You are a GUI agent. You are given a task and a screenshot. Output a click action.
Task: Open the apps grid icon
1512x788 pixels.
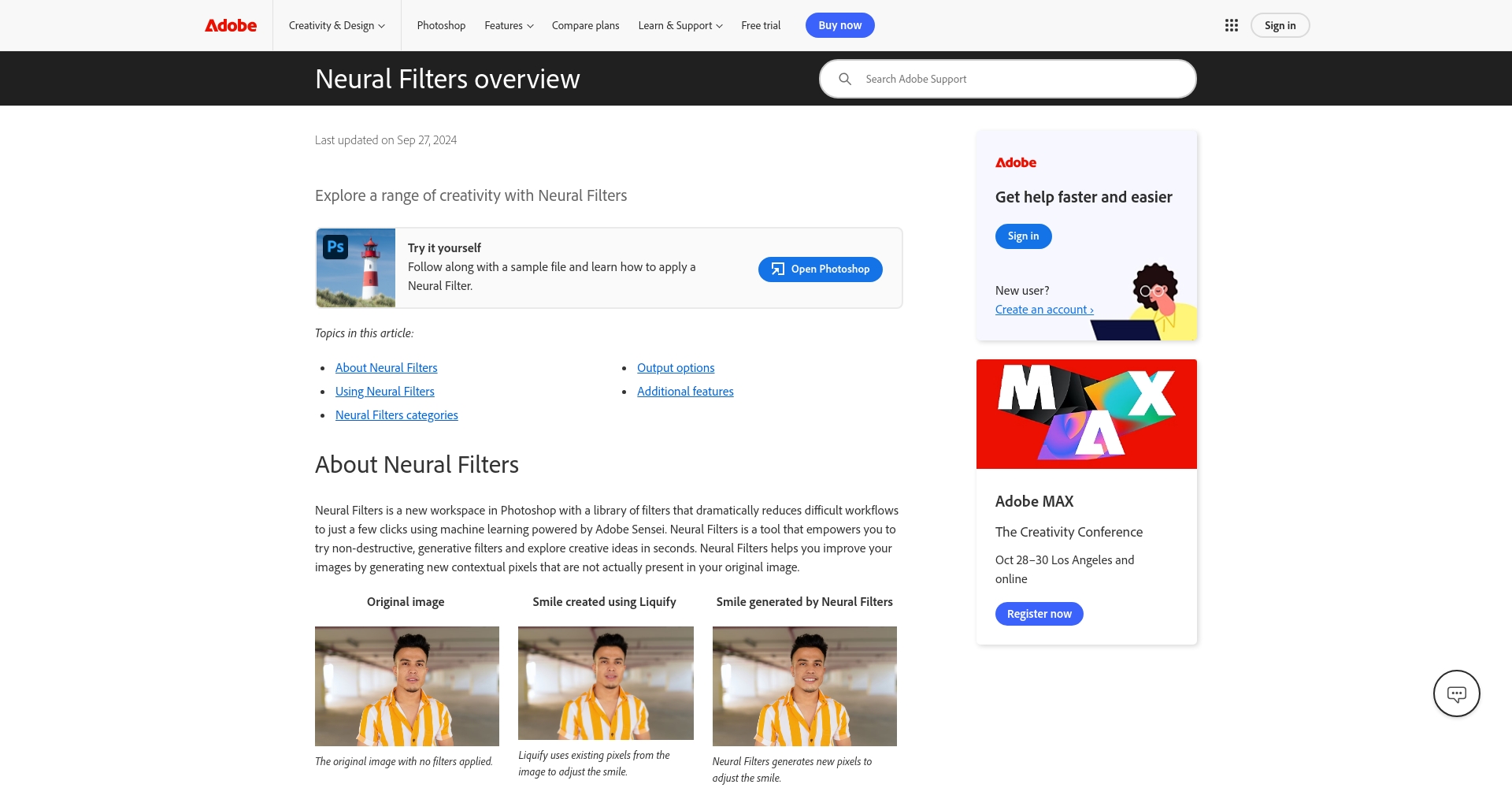pyautogui.click(x=1232, y=25)
